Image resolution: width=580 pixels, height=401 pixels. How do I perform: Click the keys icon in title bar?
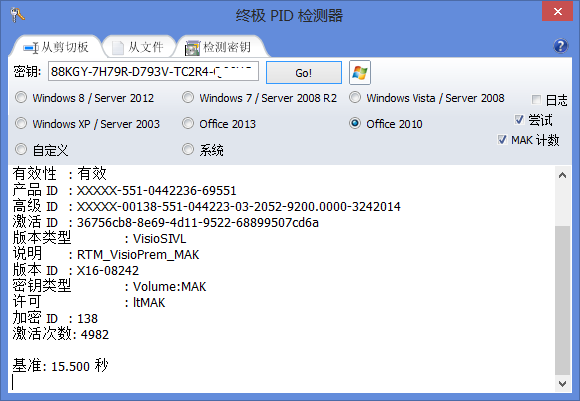point(17,15)
